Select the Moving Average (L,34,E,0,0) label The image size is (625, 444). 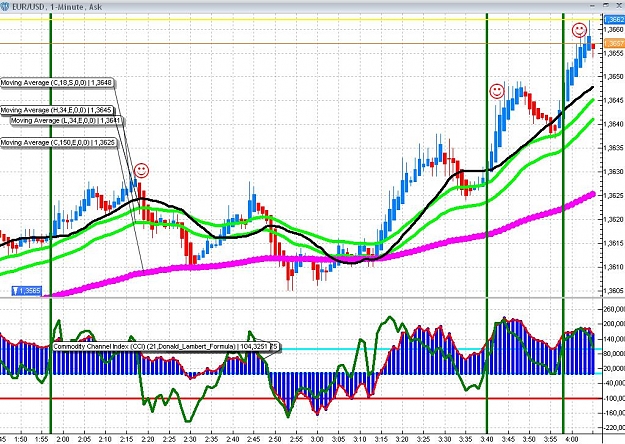coord(66,121)
